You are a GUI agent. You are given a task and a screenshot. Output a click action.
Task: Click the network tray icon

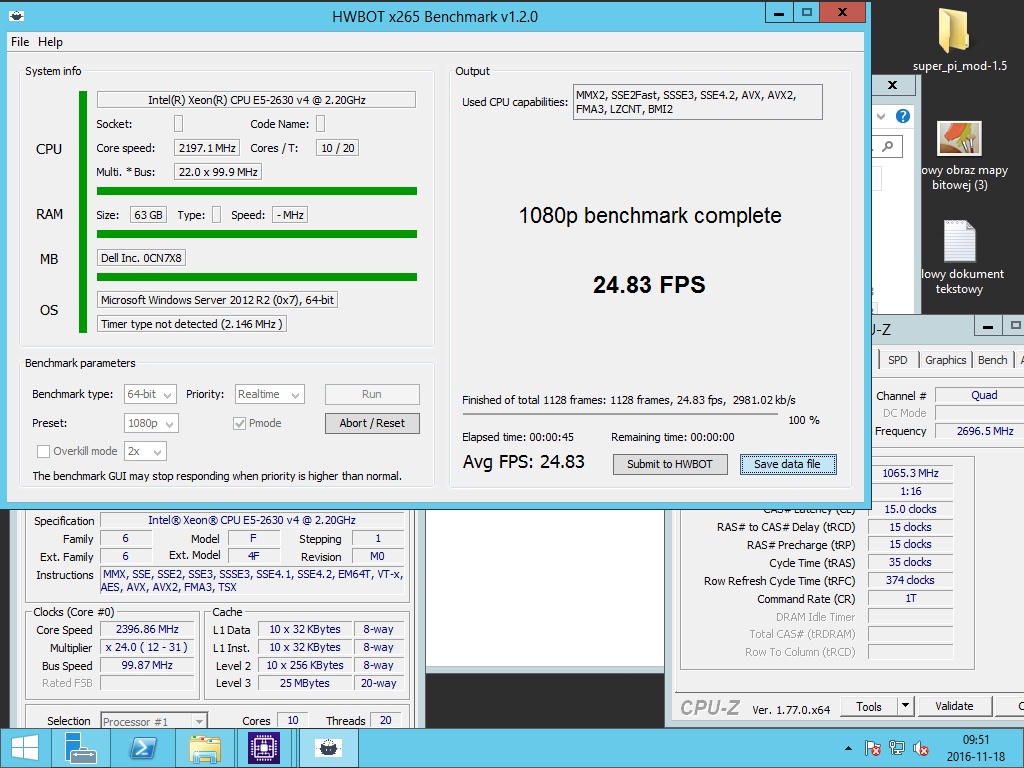tap(897, 748)
